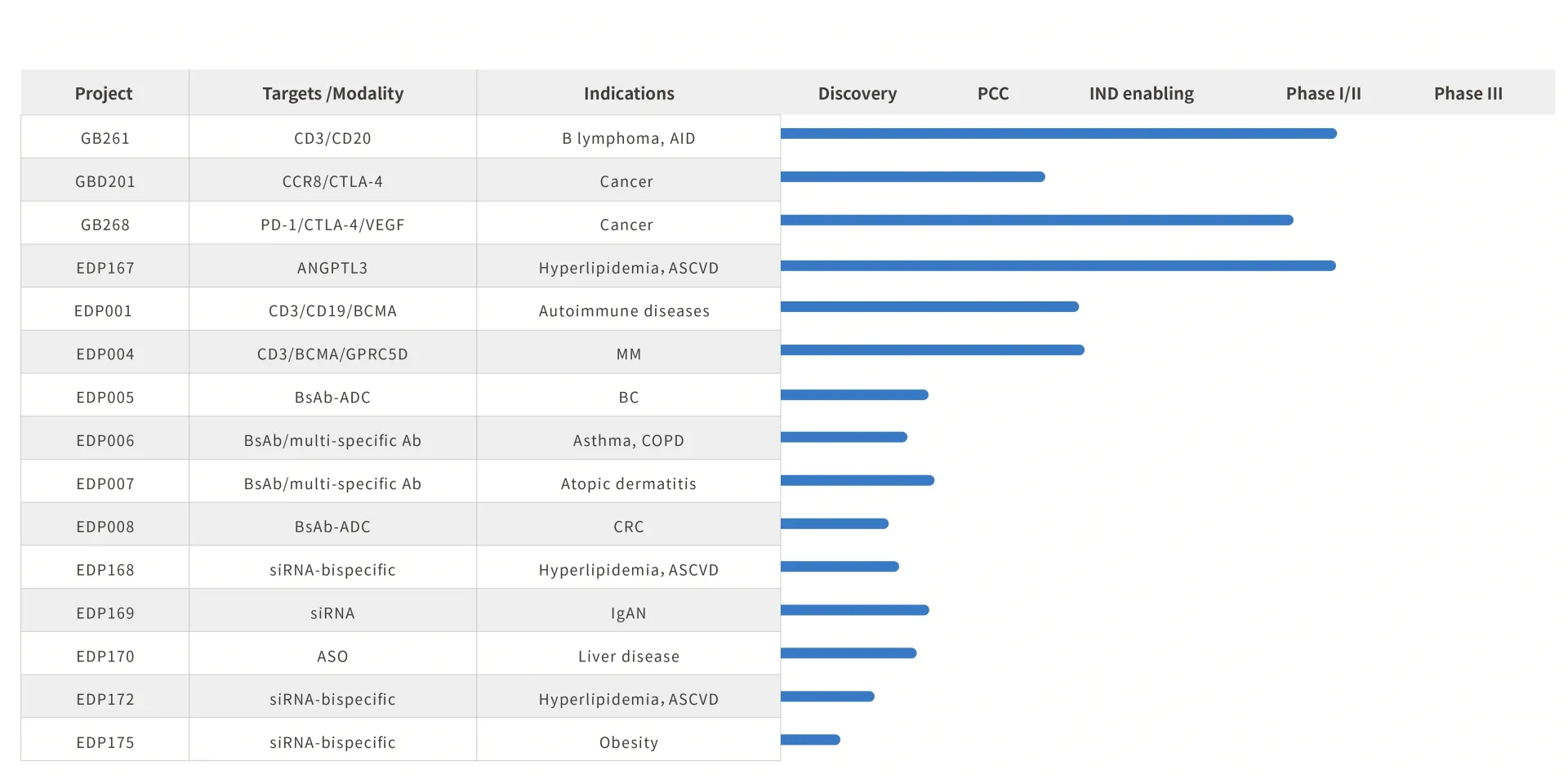Click the PCC stage header
1568x779 pixels.
[993, 94]
